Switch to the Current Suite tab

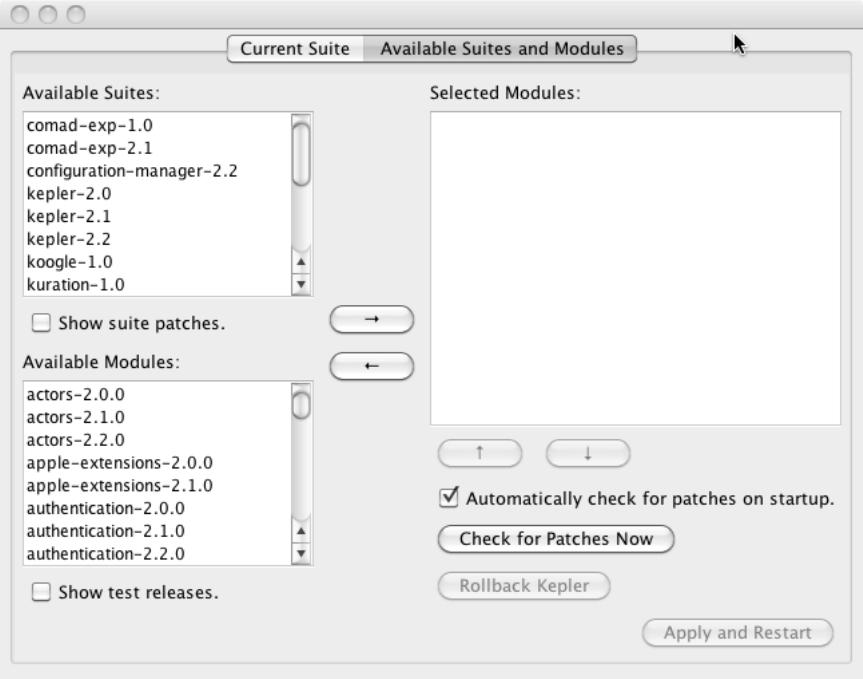coord(295,48)
